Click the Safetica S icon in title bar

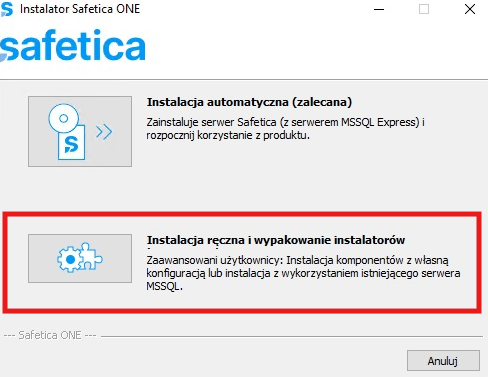point(7,9)
